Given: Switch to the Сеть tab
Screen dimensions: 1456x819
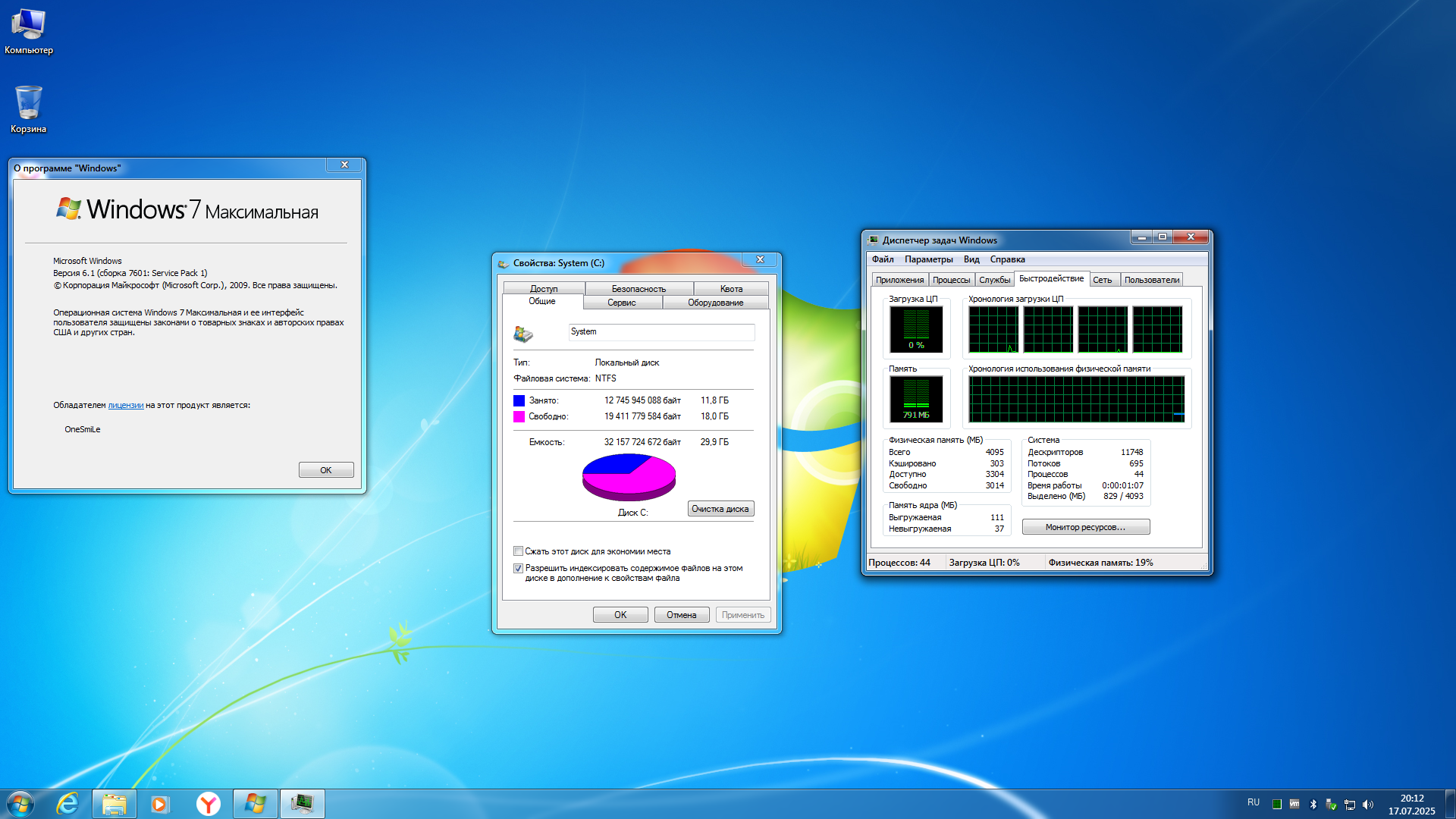Looking at the screenshot, I should [x=1103, y=280].
